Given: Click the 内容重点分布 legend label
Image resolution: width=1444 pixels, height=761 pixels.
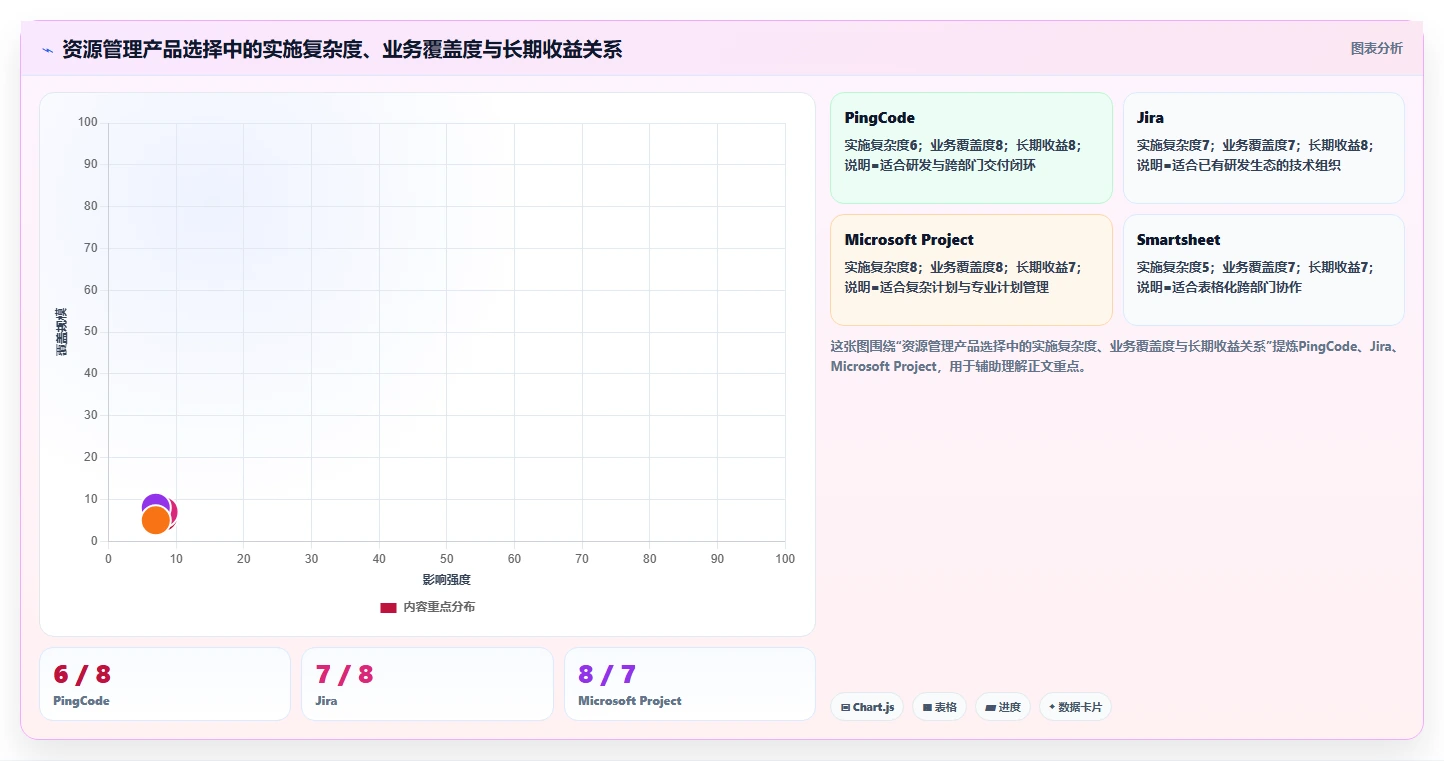Looking at the screenshot, I should click(x=439, y=607).
